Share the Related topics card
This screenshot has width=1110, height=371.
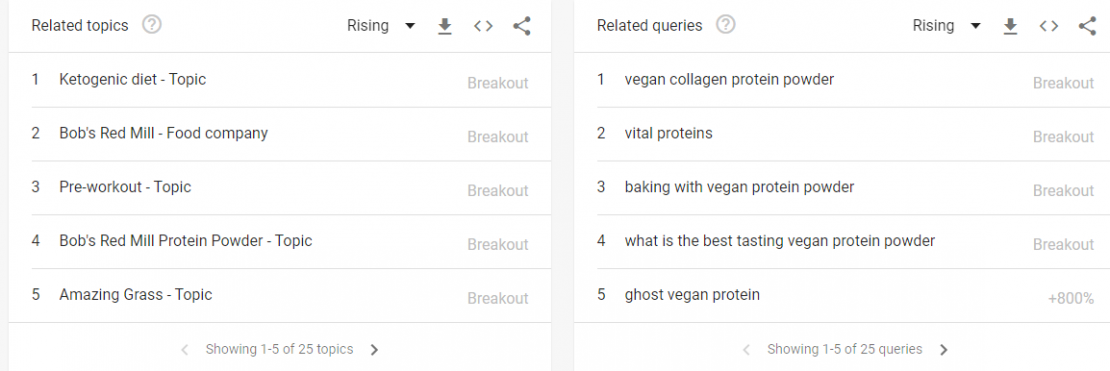(522, 26)
